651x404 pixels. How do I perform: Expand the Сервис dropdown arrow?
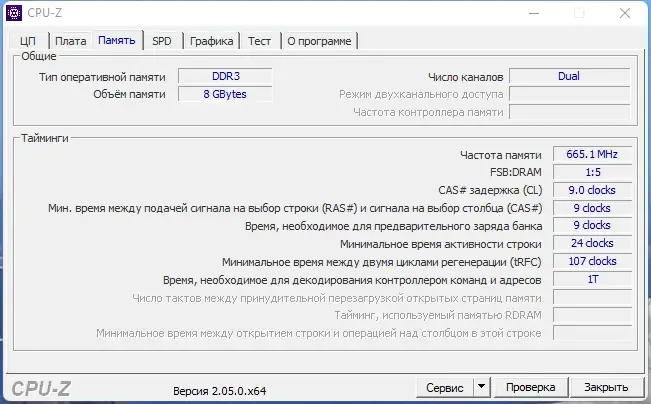[482, 387]
